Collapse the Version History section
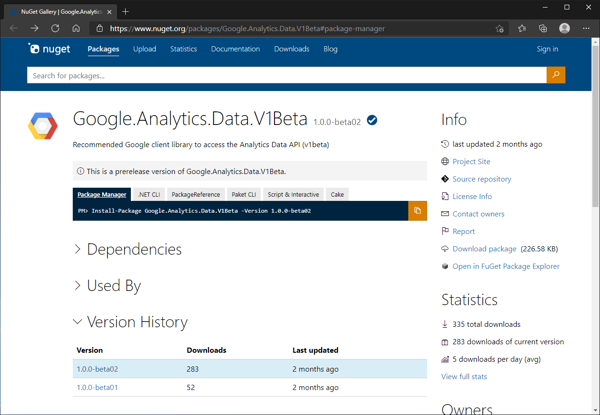The height and width of the screenshot is (415, 600). [131, 322]
